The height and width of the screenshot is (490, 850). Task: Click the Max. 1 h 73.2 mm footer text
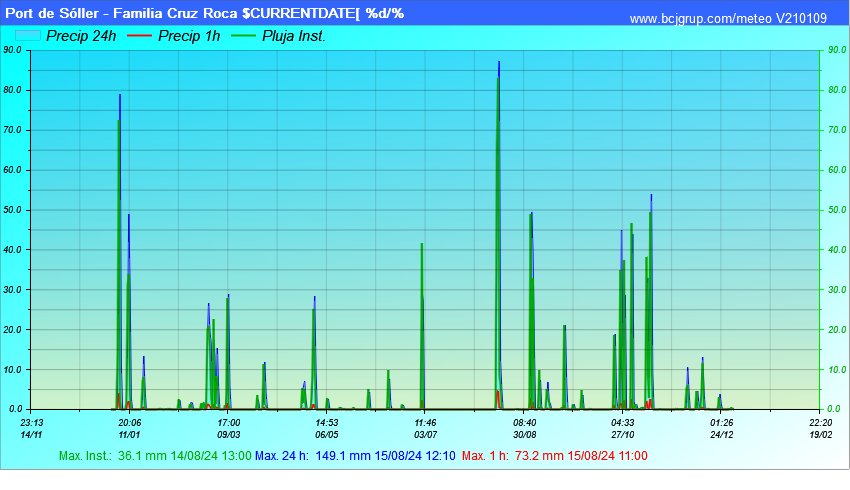pos(554,456)
